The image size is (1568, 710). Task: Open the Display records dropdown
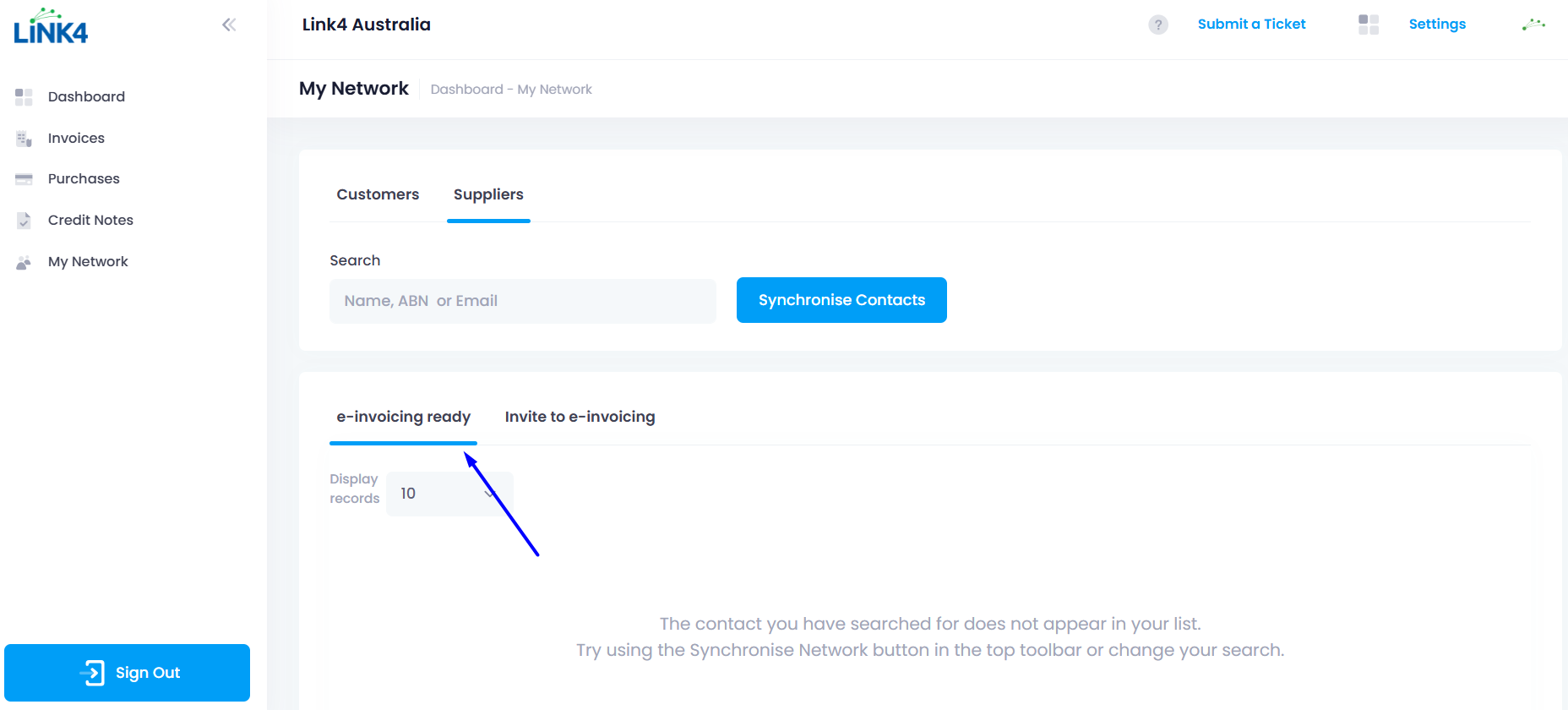(449, 494)
